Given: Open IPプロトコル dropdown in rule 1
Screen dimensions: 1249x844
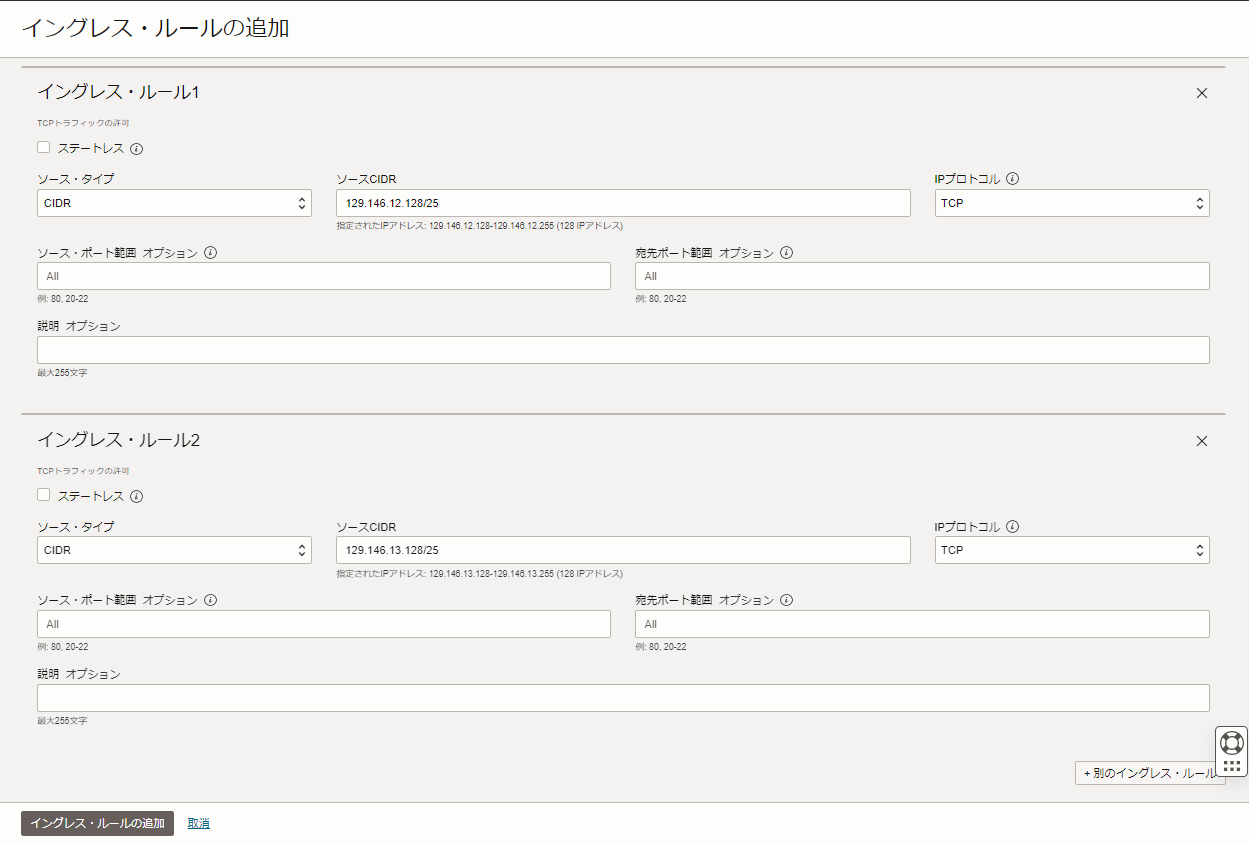Looking at the screenshot, I should click(x=1071, y=203).
